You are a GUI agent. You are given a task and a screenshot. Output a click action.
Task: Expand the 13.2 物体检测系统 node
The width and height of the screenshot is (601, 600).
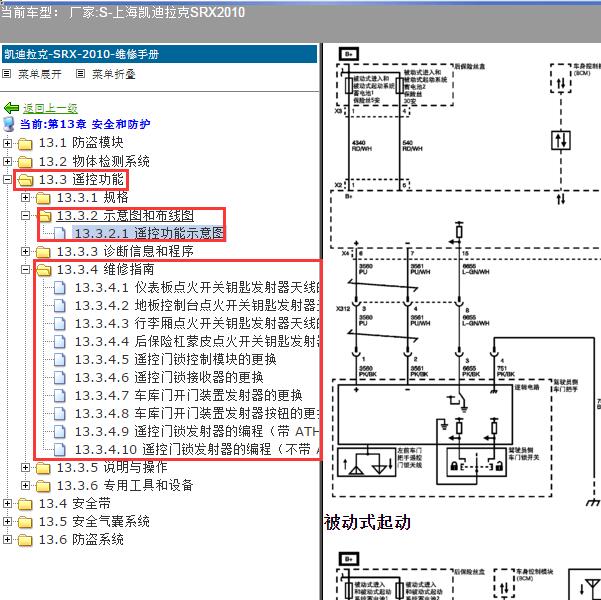click(7, 161)
